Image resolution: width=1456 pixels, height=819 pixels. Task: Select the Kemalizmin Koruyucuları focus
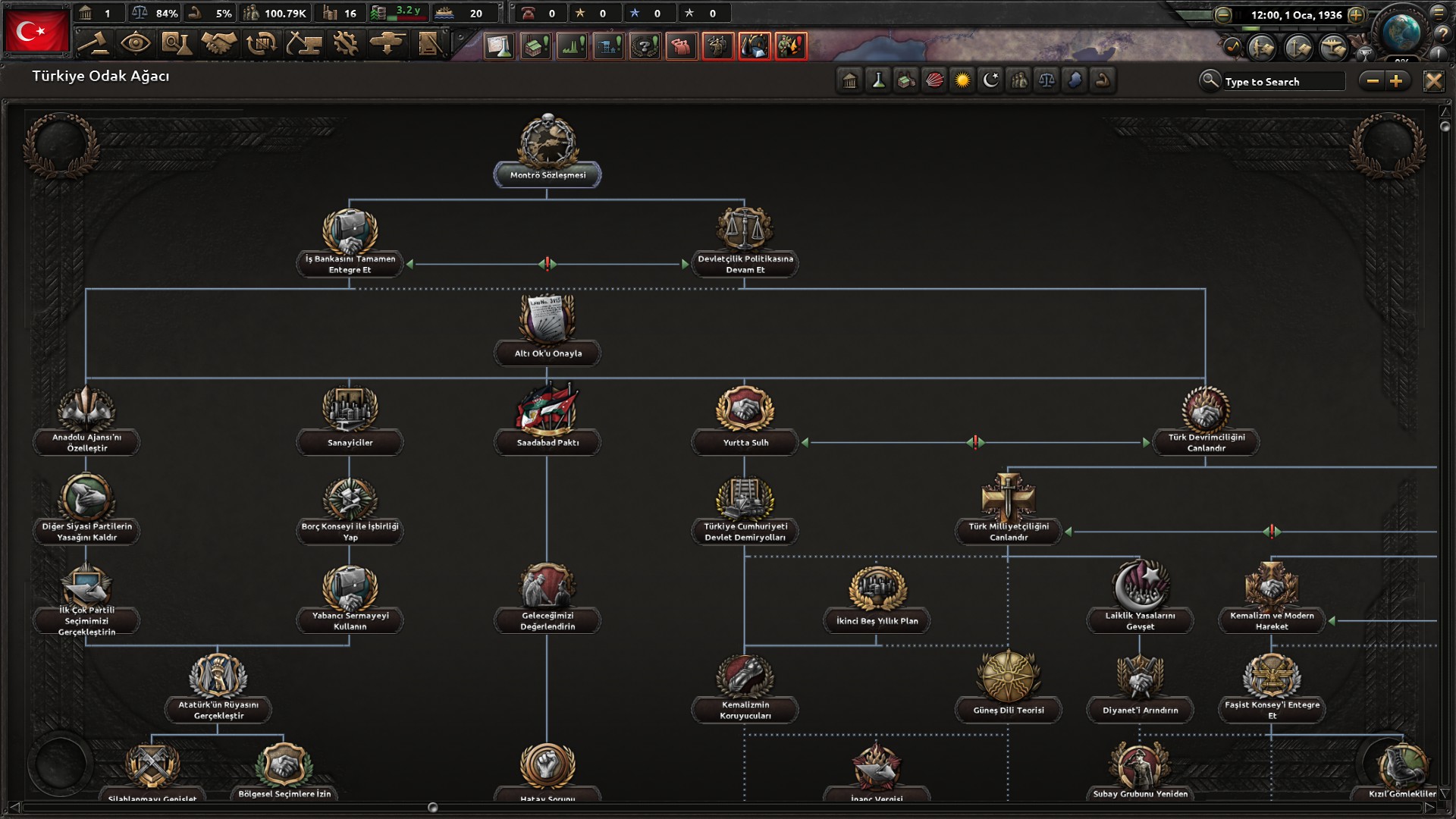745,687
